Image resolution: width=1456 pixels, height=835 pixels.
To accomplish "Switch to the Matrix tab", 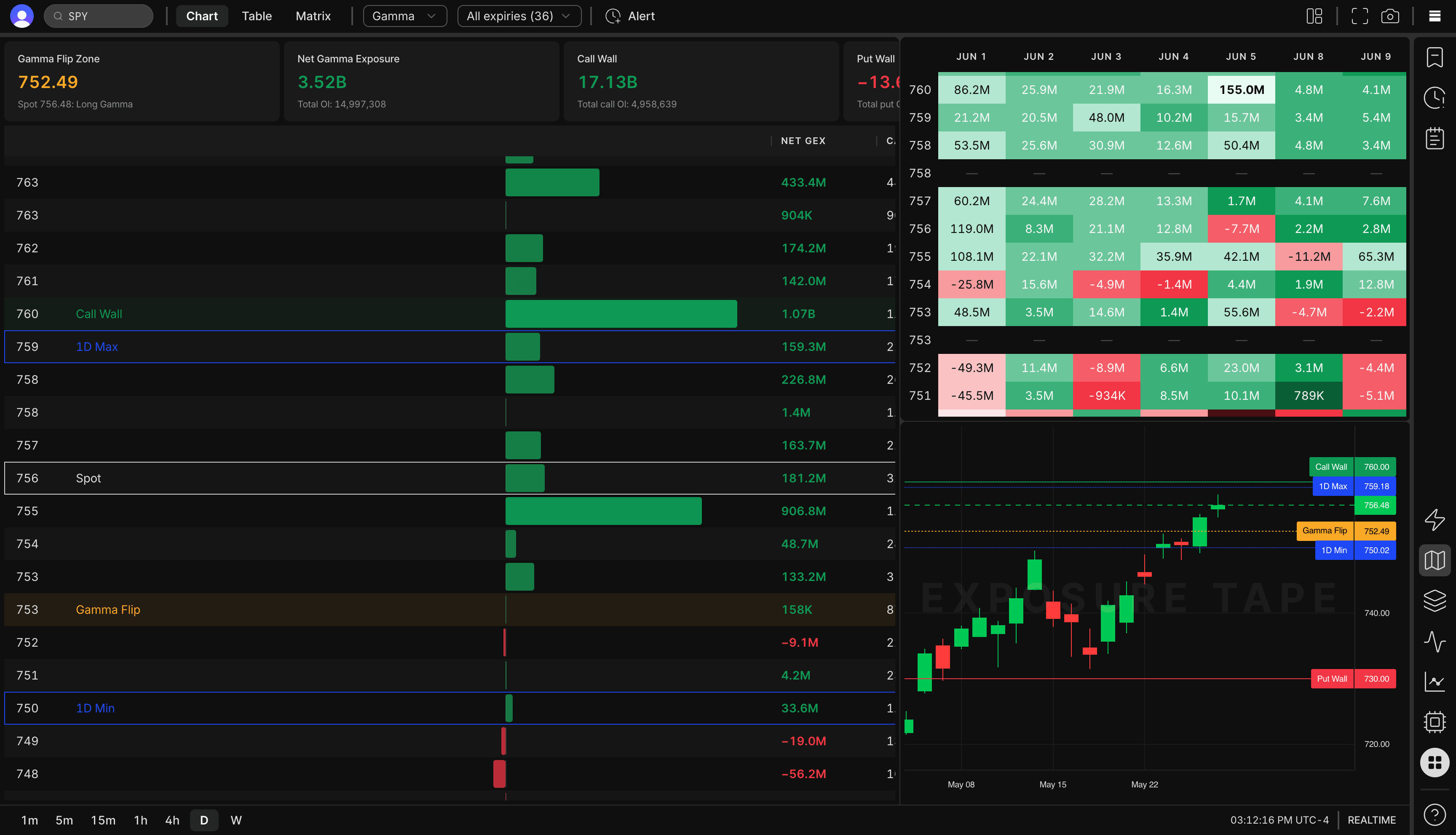I will click(x=313, y=16).
